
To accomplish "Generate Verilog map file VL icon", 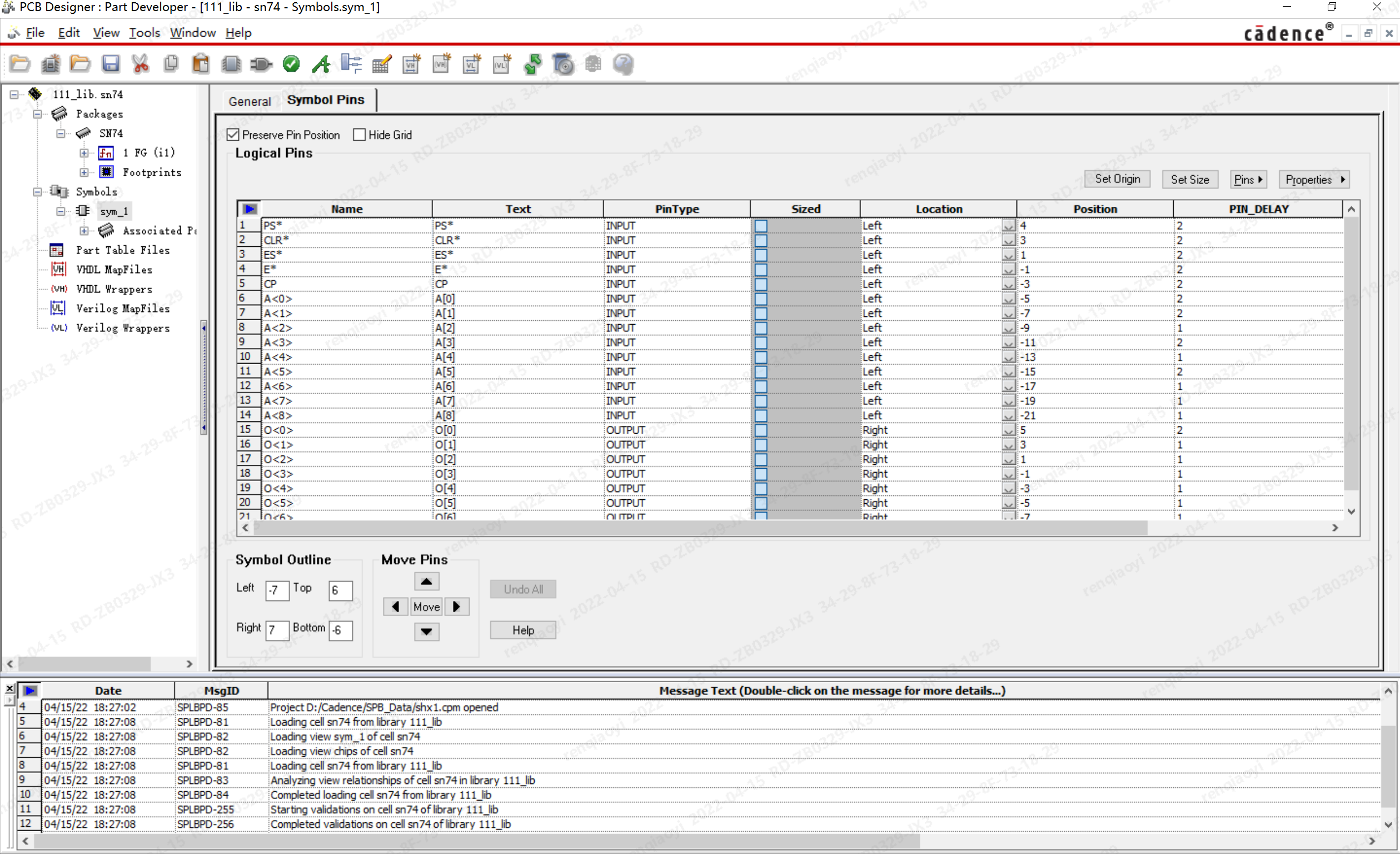I will 472,64.
